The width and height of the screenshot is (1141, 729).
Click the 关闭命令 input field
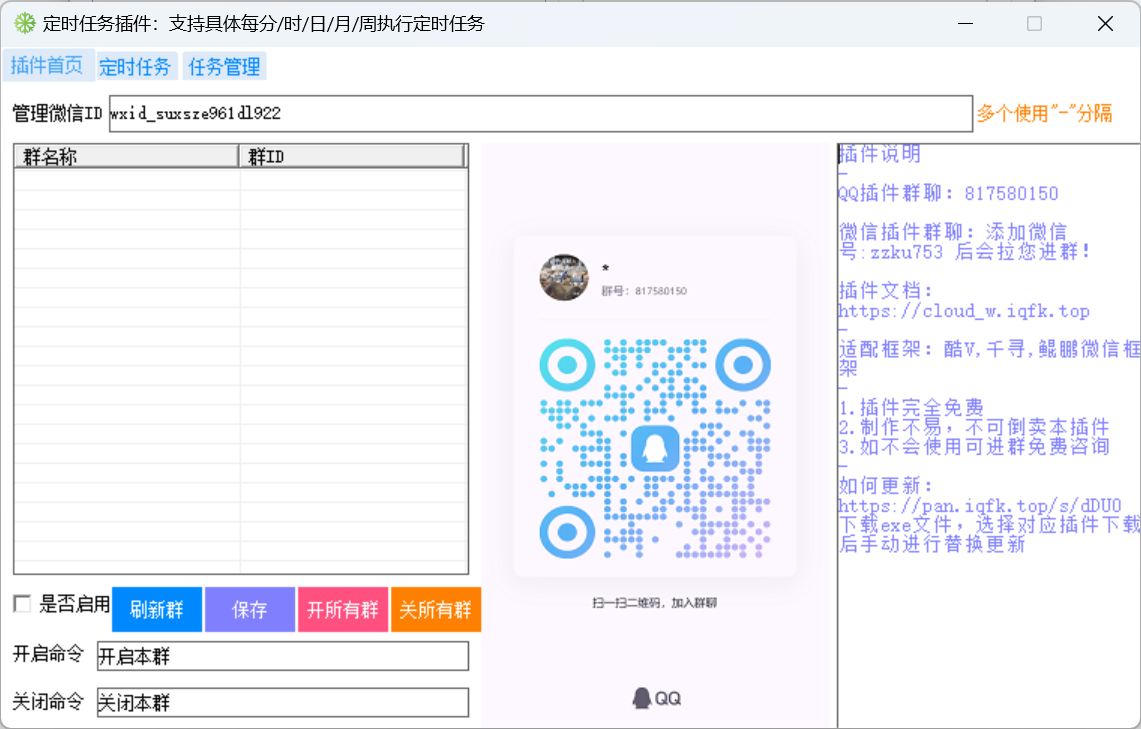tap(280, 702)
